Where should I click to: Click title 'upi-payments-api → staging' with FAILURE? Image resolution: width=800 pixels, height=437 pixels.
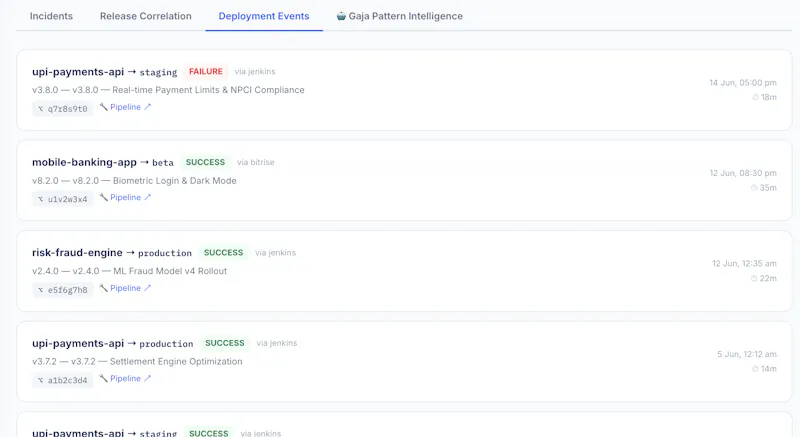(x=105, y=72)
